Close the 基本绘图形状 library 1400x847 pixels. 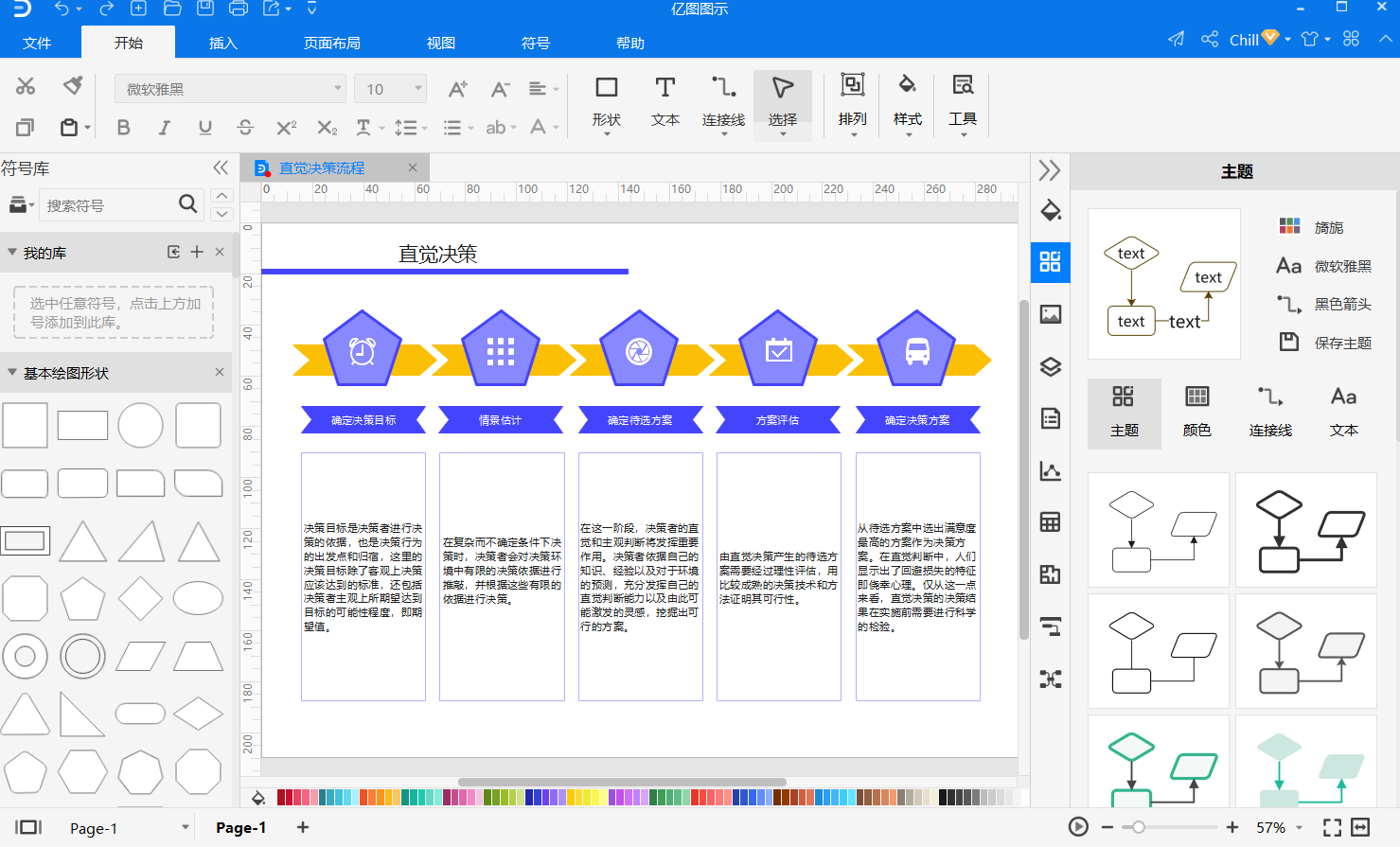point(220,372)
